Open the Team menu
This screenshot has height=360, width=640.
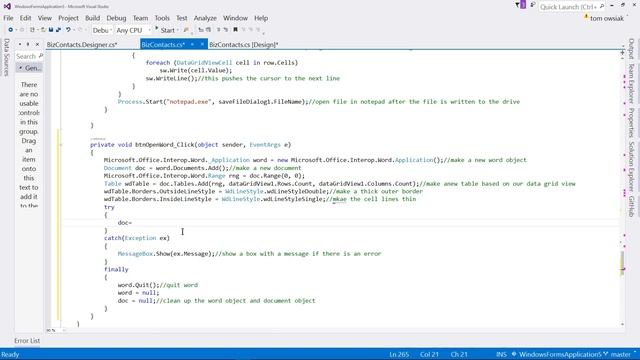[140, 18]
